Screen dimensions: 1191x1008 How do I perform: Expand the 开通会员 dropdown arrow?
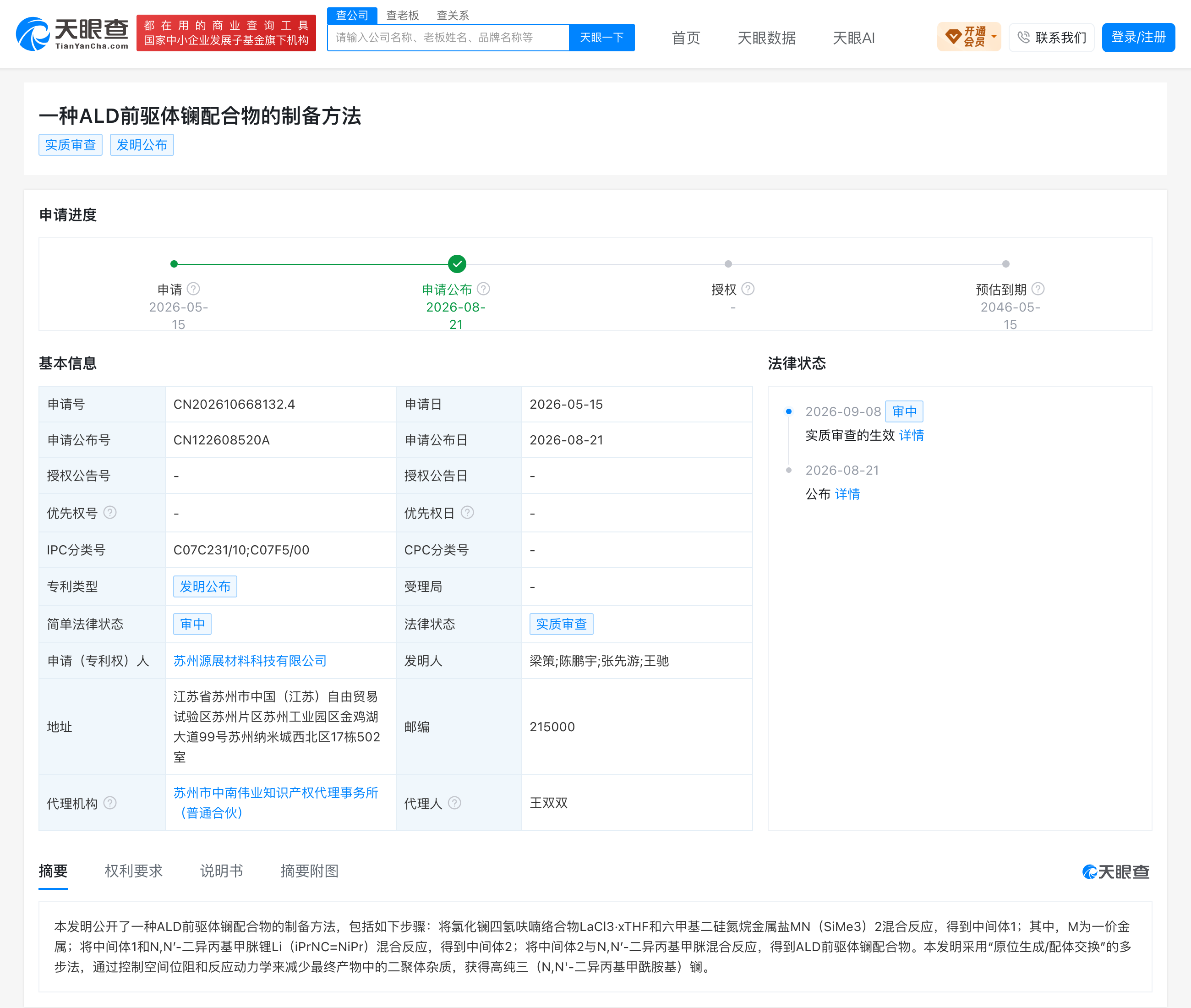coord(994,37)
